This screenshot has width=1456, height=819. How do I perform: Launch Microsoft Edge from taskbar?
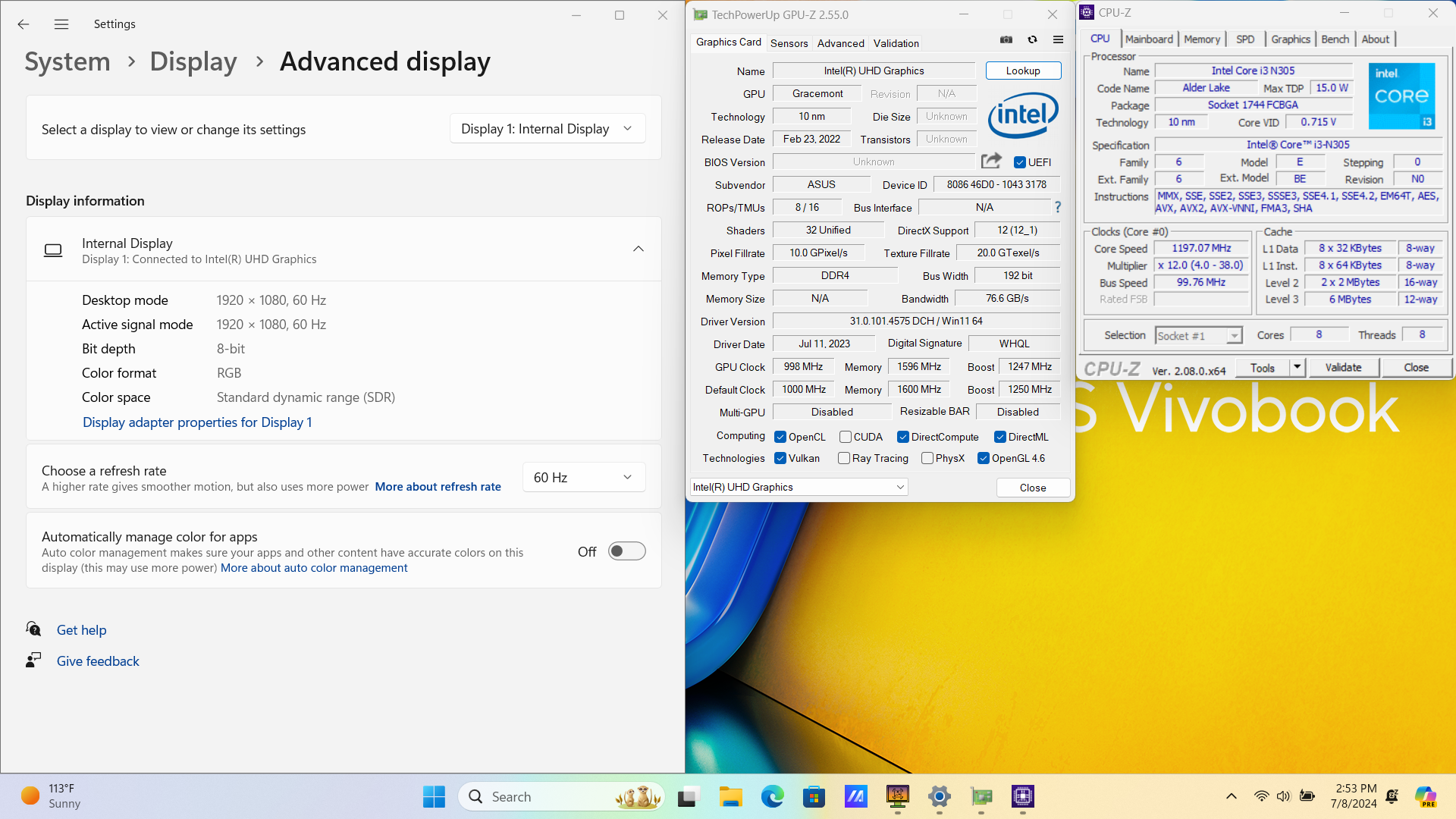(772, 796)
